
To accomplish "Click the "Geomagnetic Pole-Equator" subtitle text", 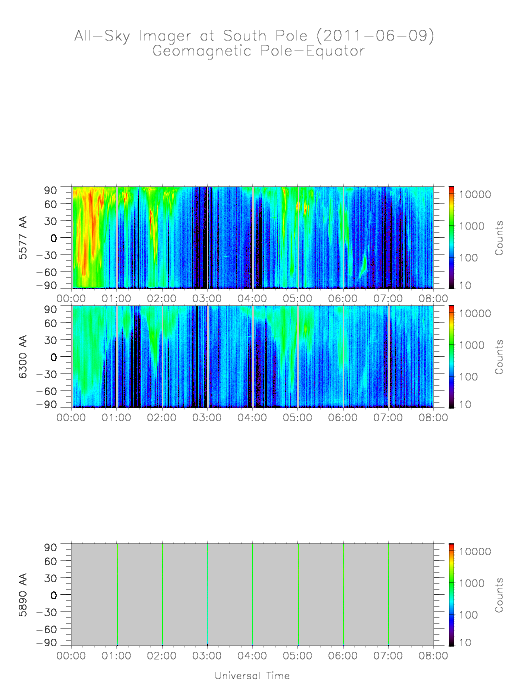I will [258, 52].
